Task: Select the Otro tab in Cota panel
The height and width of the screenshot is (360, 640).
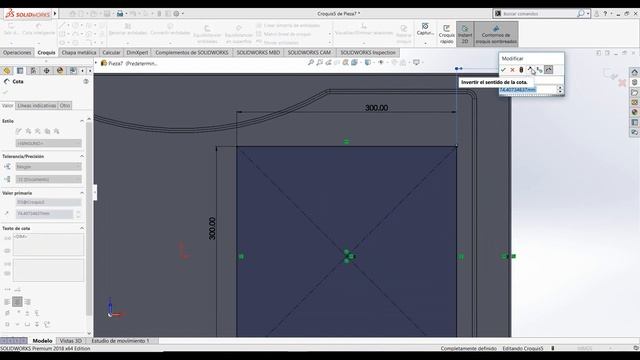Action: click(65, 106)
